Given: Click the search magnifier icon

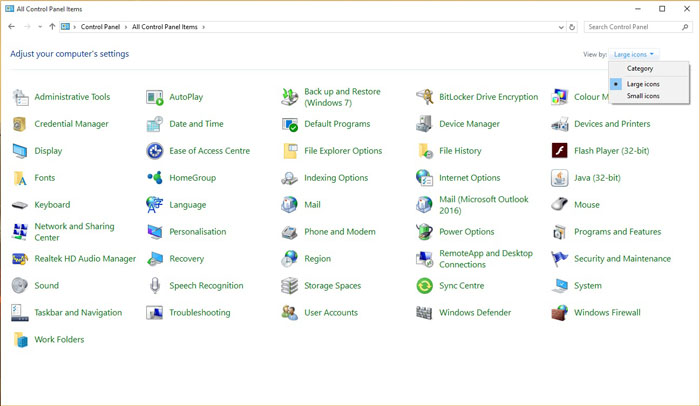Looking at the screenshot, I should point(685,27).
